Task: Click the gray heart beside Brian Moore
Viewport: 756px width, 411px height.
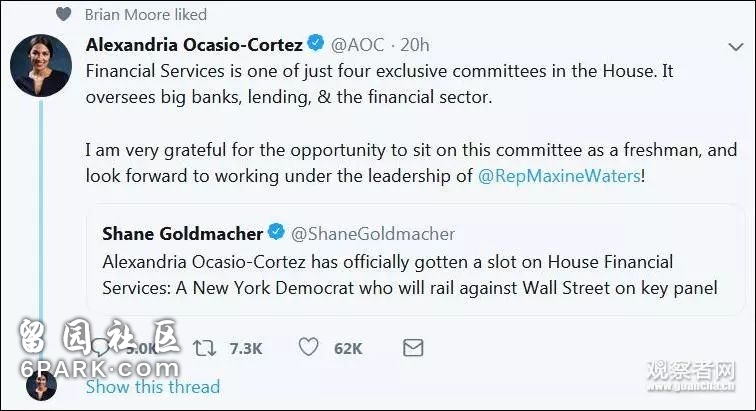Action: tap(64, 14)
